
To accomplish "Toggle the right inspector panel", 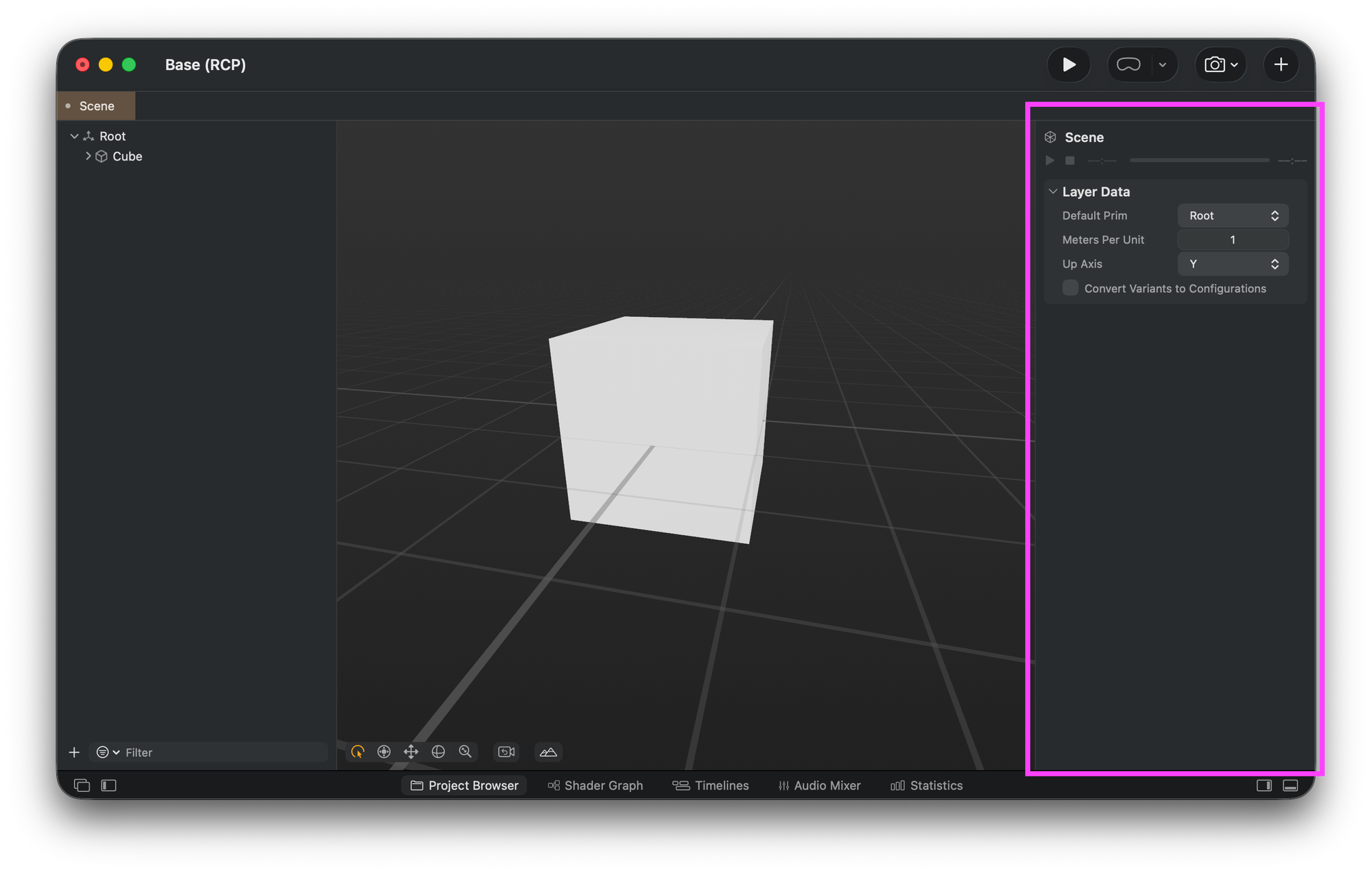I will point(1264,786).
